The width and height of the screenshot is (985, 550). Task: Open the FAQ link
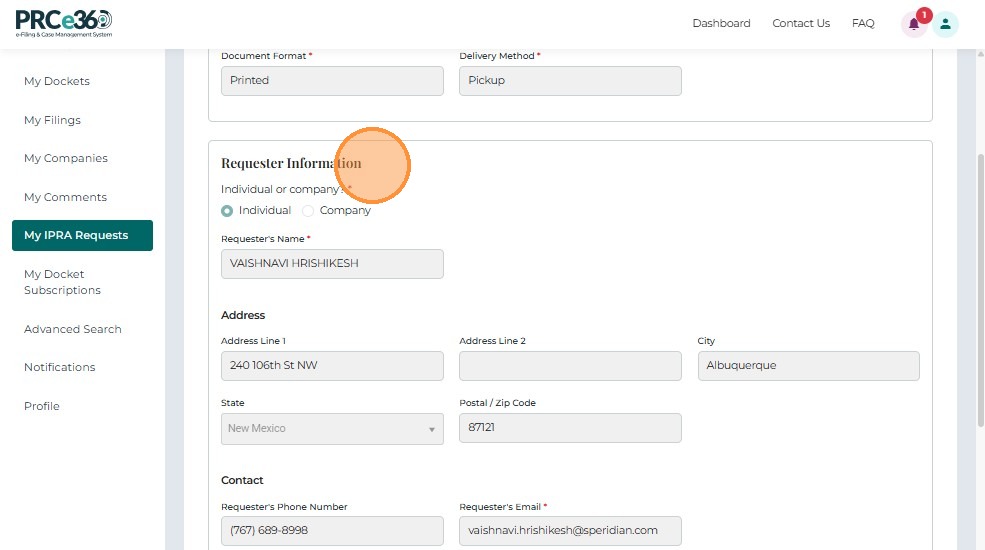tap(863, 23)
